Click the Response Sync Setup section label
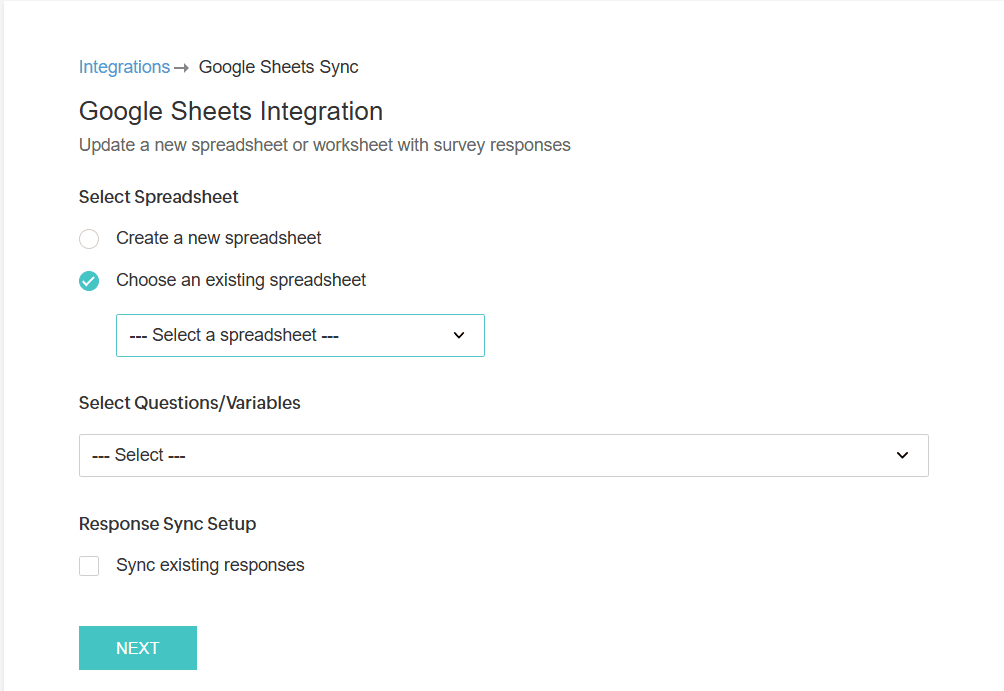 point(167,524)
